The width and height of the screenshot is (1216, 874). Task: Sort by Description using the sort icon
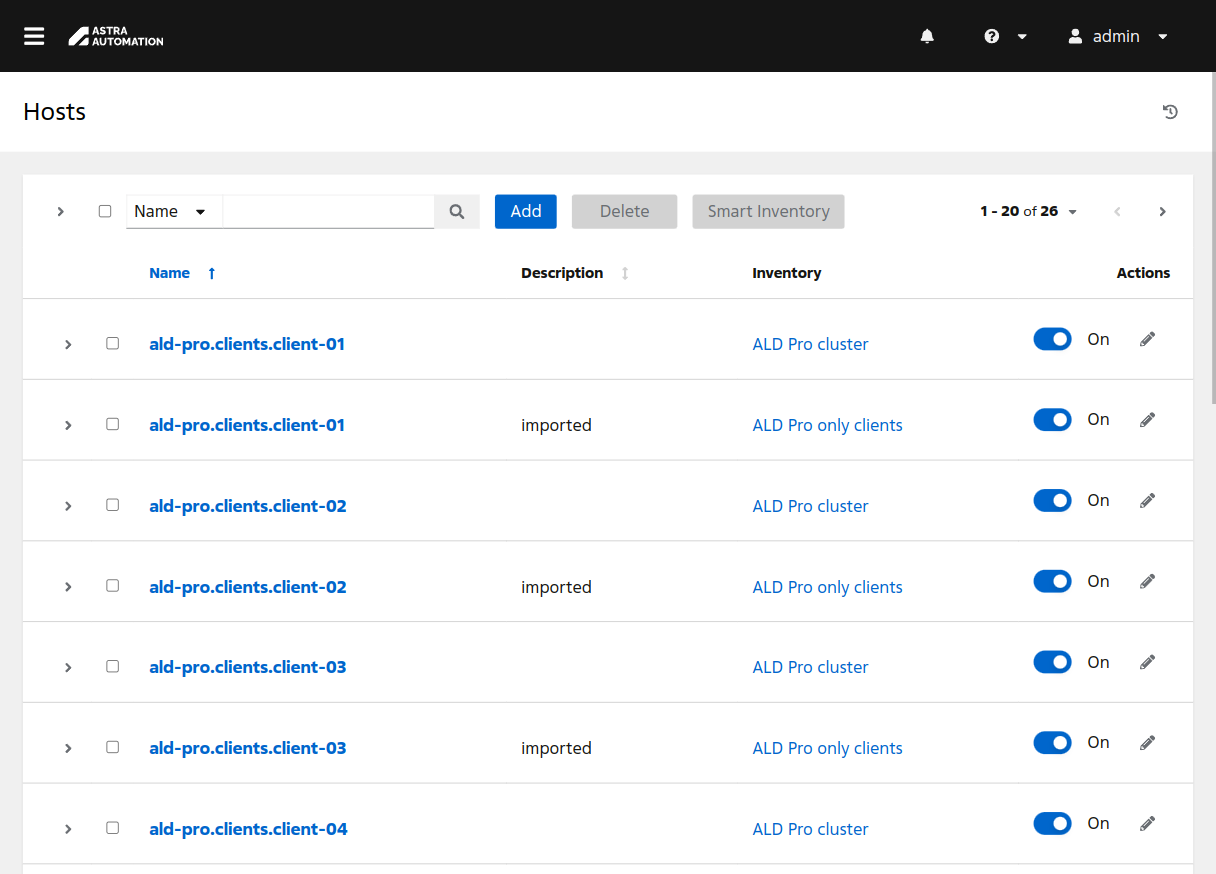click(x=625, y=273)
